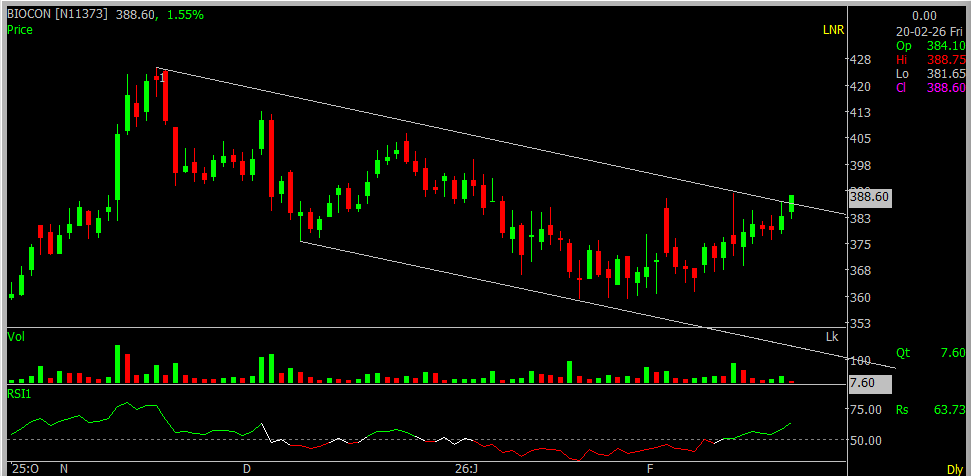Click the 368 price axis label
971x476 pixels.
coord(861,270)
